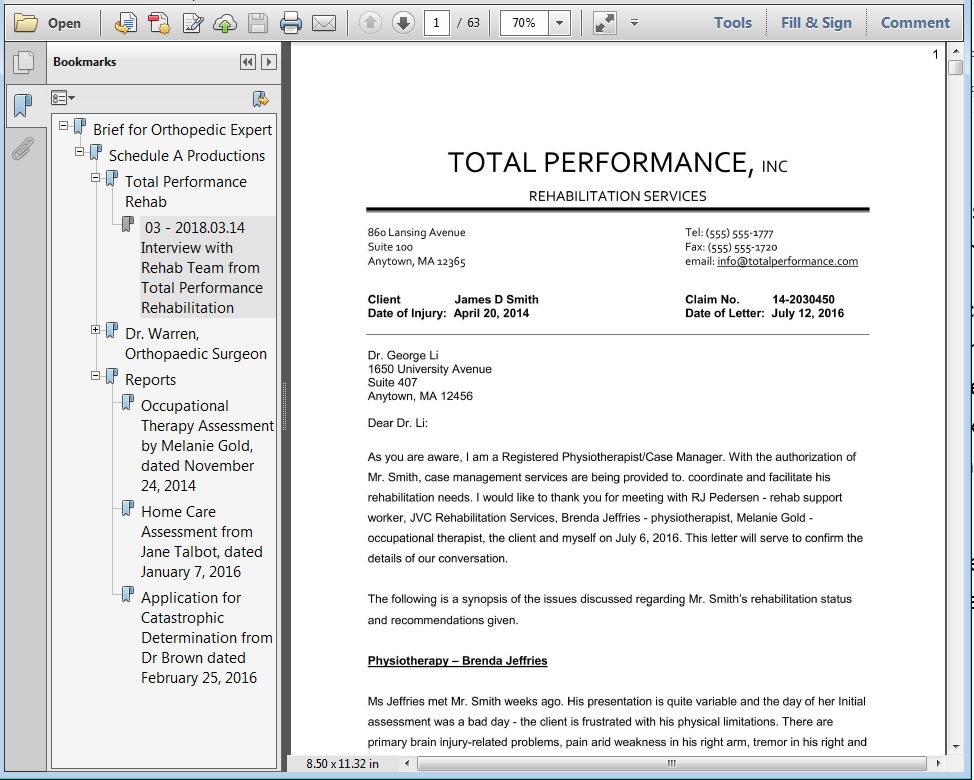Open the zoom level dropdown arrow
974x780 pixels.
point(559,23)
